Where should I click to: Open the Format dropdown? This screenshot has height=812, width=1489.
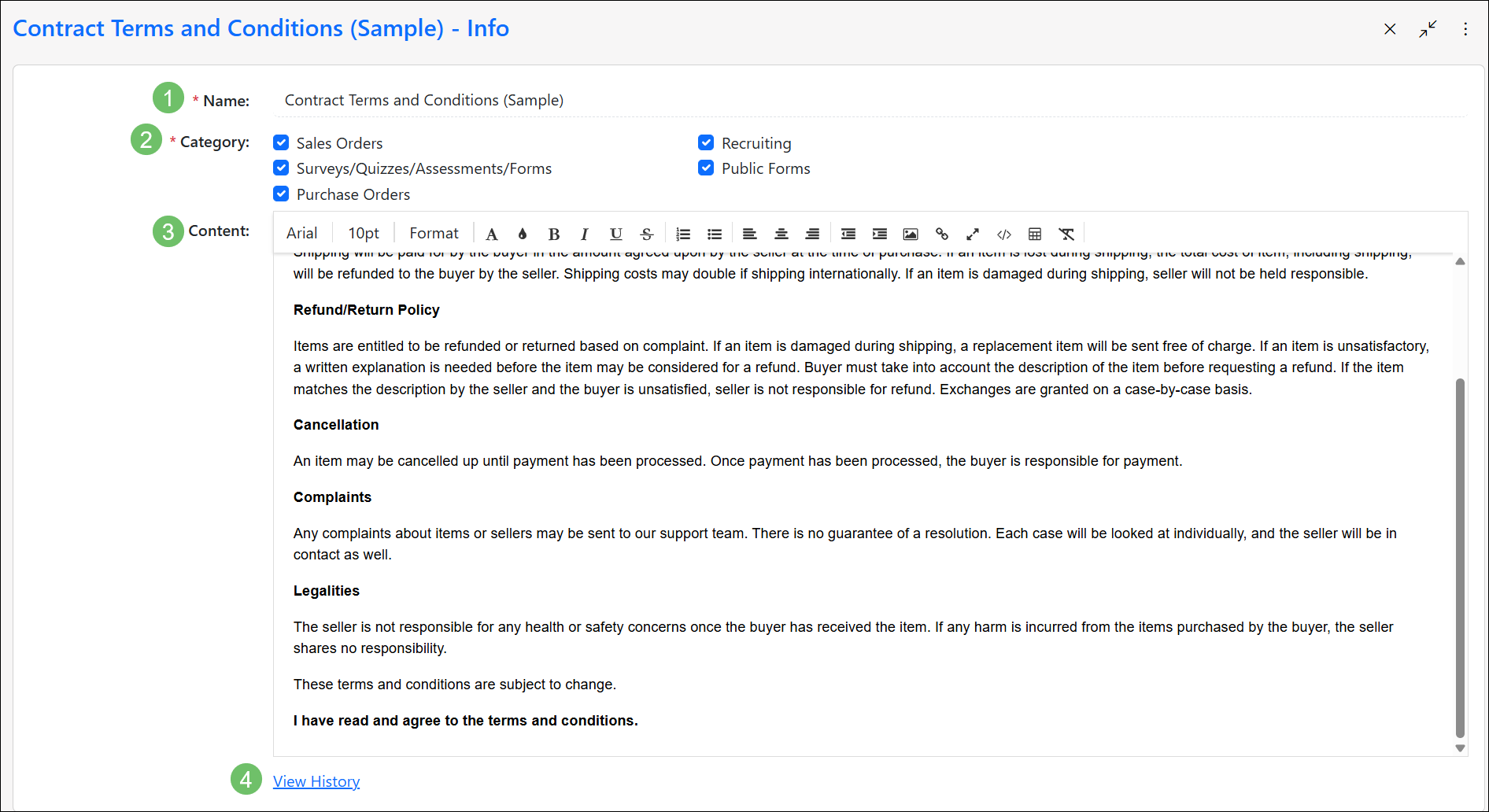434,233
